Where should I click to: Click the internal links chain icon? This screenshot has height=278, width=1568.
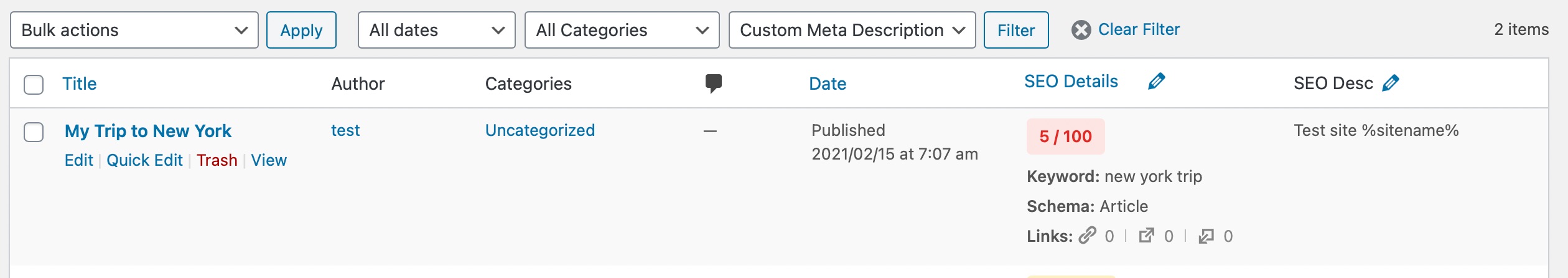pyautogui.click(x=1087, y=236)
